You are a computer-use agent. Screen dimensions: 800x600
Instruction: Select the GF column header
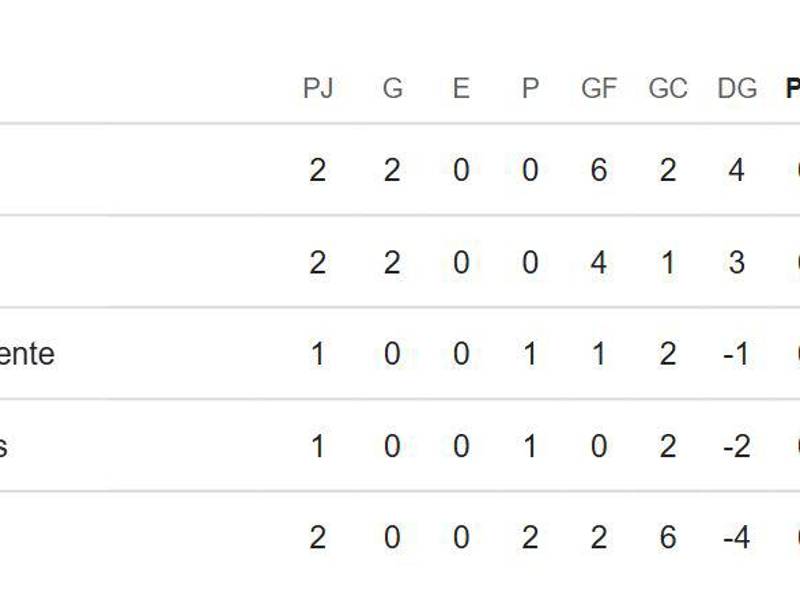tap(599, 89)
